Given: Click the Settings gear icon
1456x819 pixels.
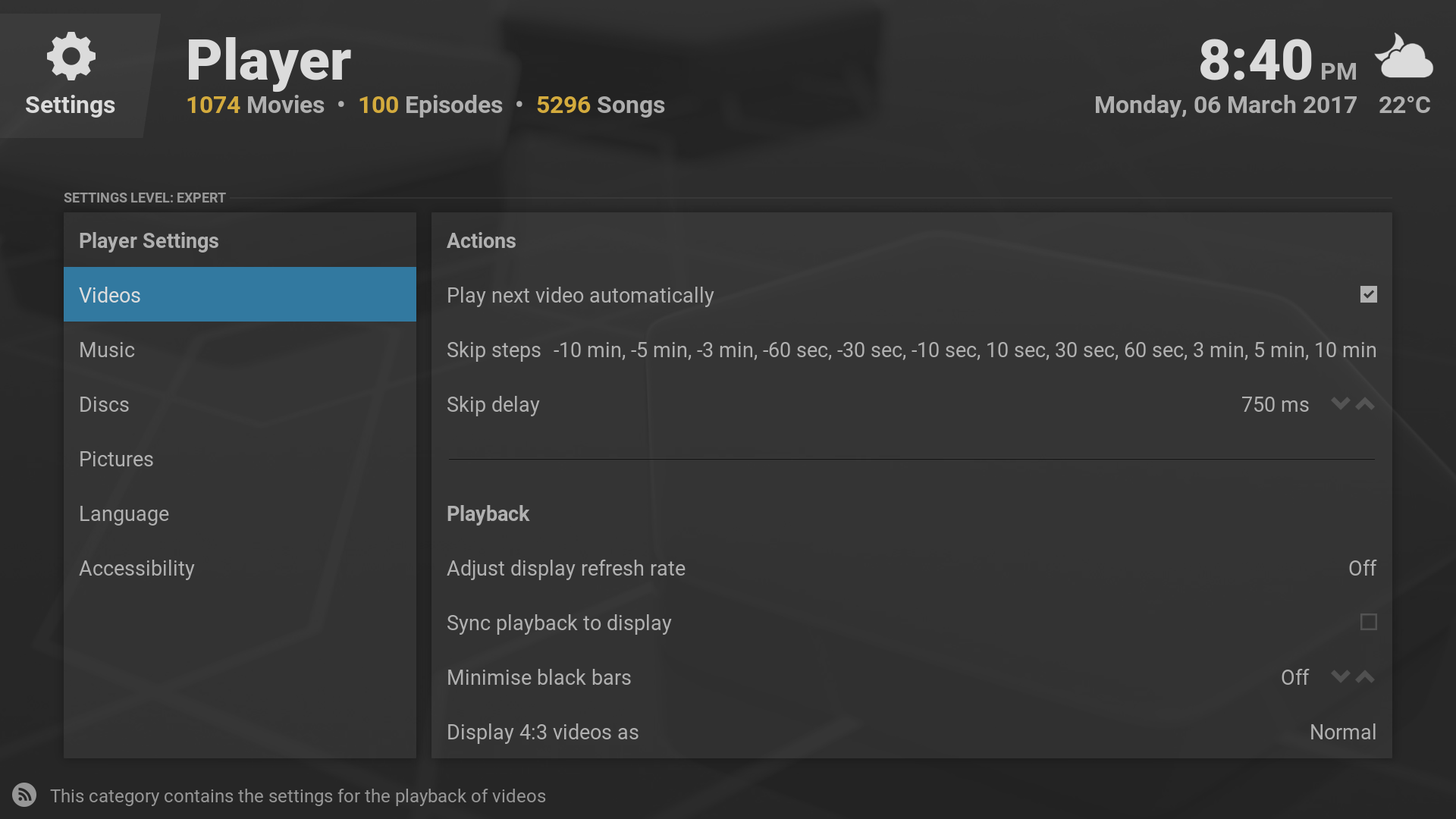Looking at the screenshot, I should pos(71,57).
